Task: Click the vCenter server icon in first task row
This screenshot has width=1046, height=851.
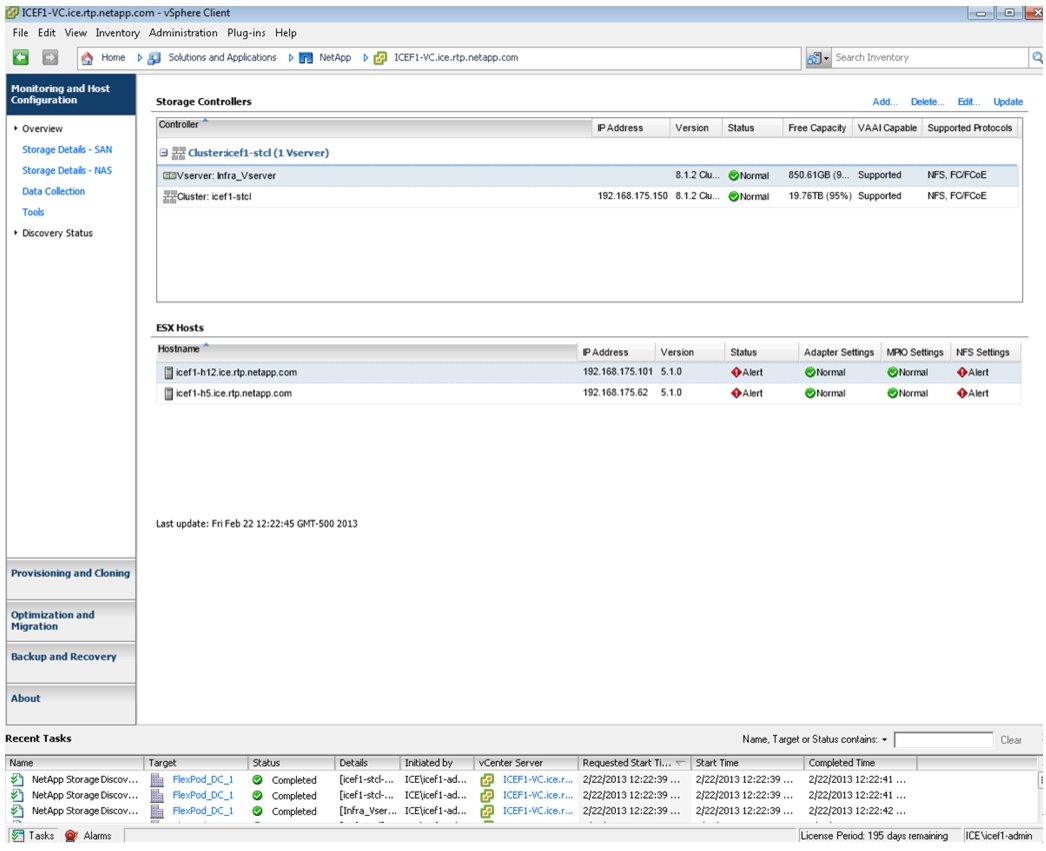Action: pyautogui.click(x=487, y=780)
